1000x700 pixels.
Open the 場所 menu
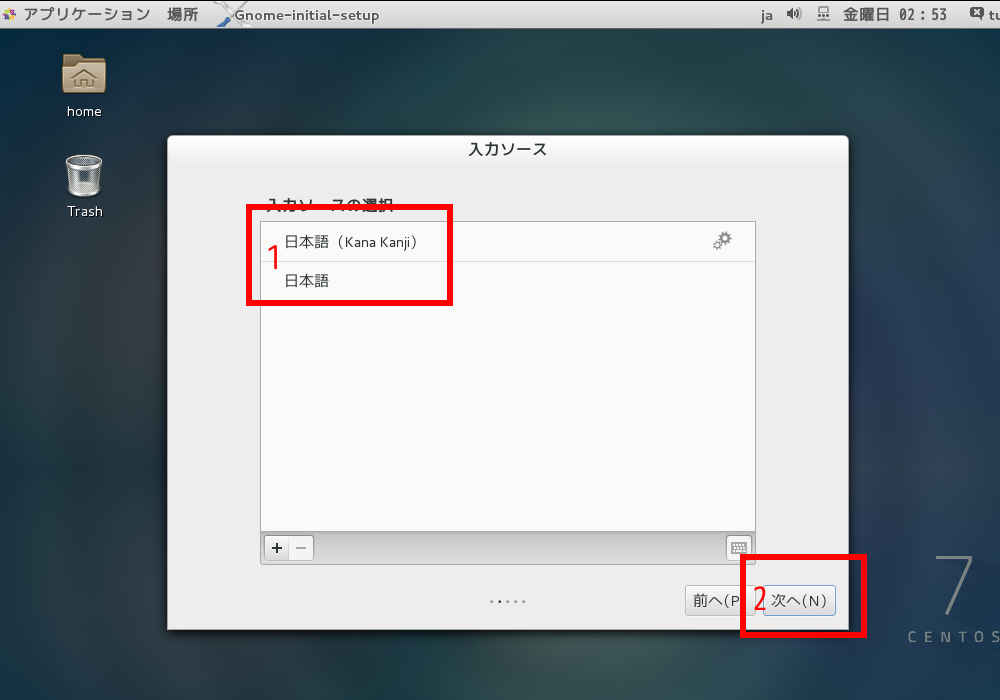click(x=182, y=14)
